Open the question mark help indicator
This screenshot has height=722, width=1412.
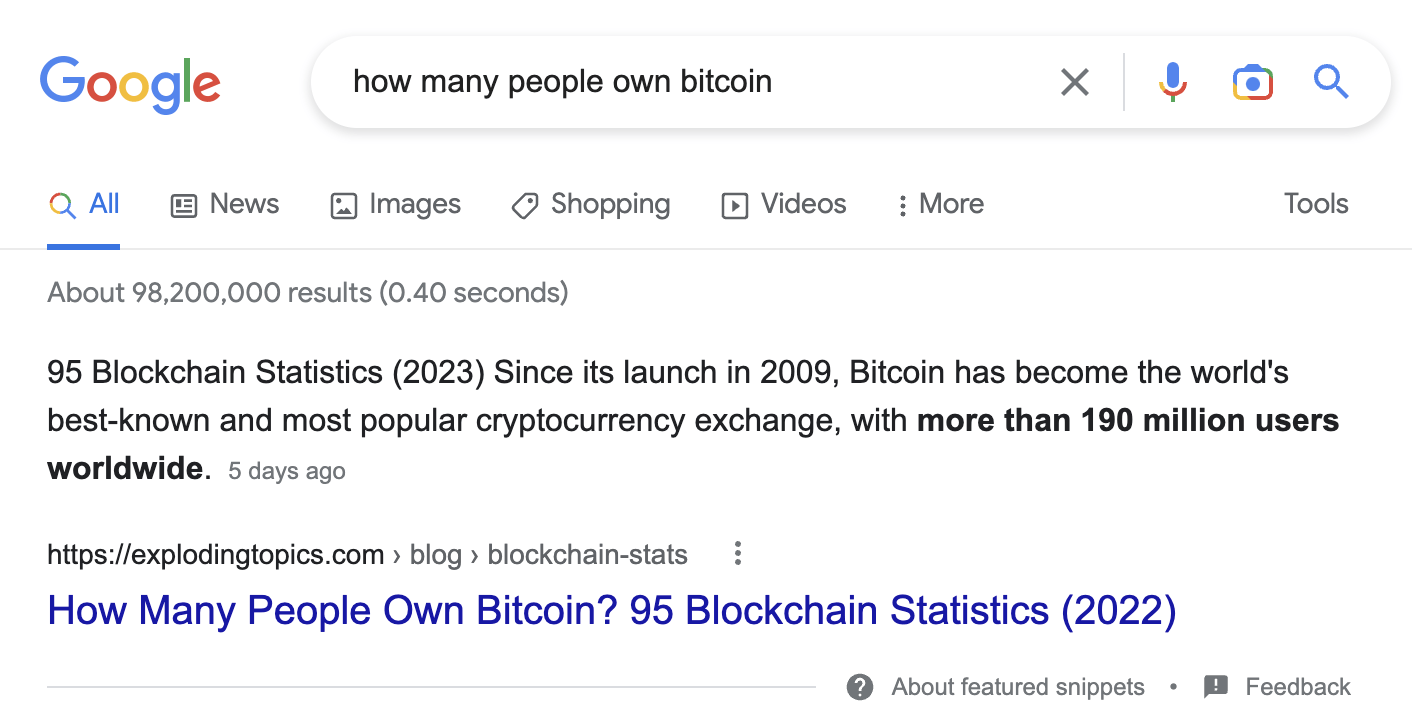(x=859, y=686)
